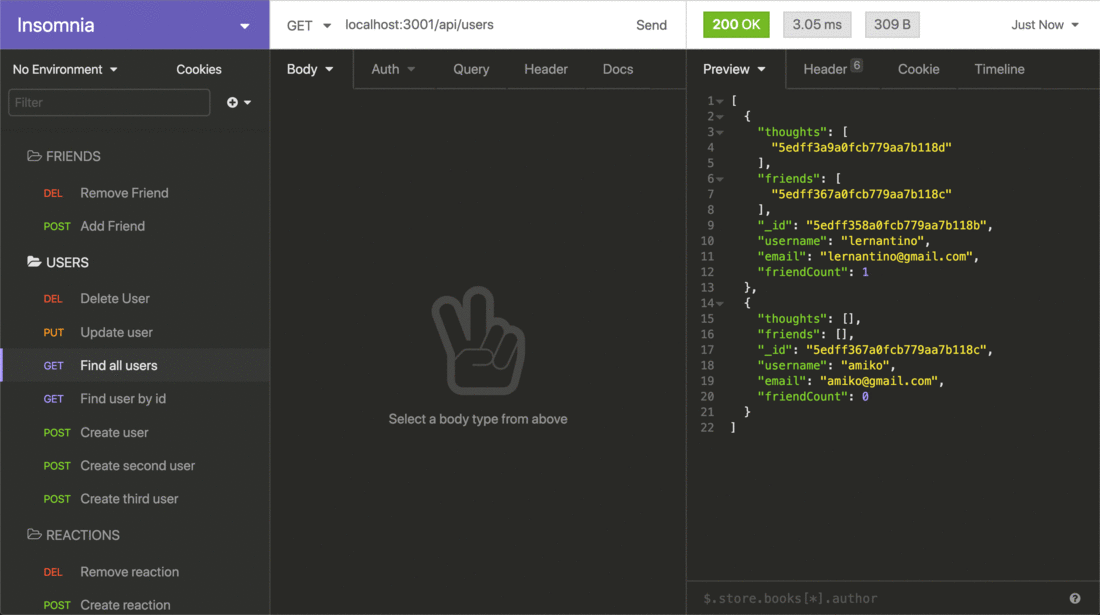
Task: Click the open USERS folder icon
Action: coord(34,262)
